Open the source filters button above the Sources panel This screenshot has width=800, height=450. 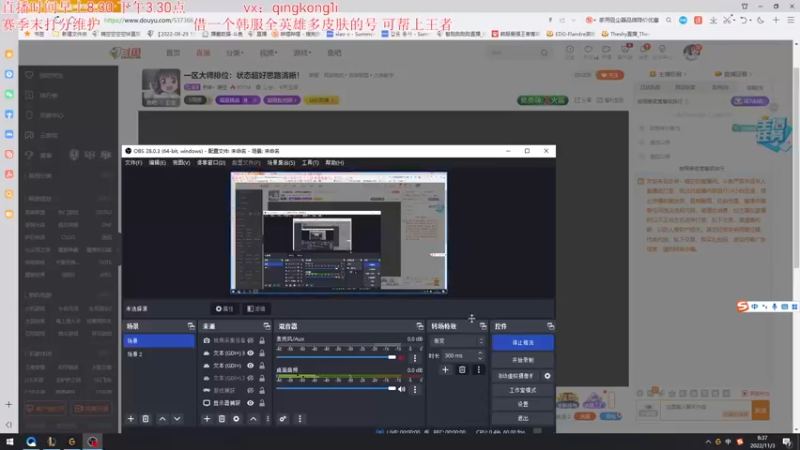click(x=256, y=309)
